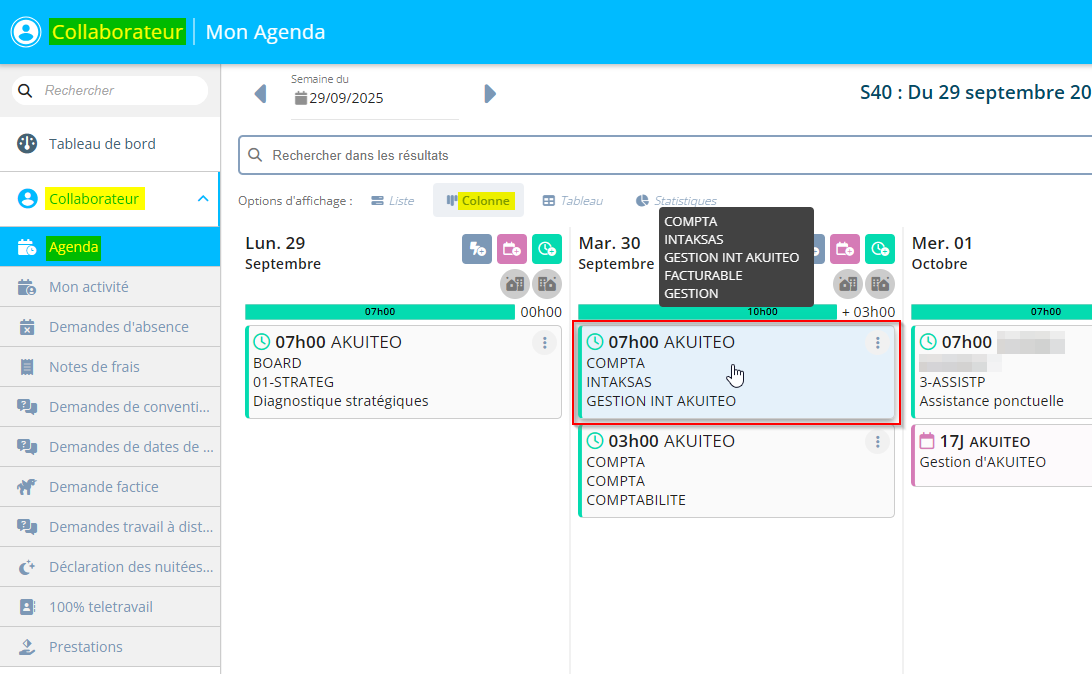Open three-dot menu on Monday BOARD entry
Viewport: 1092px width, 674px height.
click(x=544, y=343)
